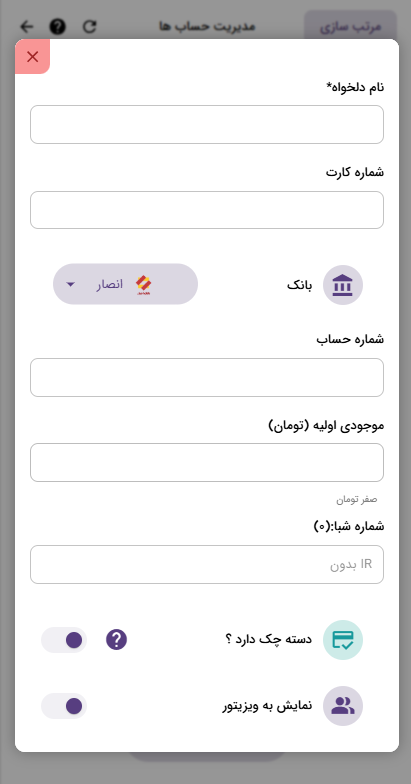Toggle the «دسته چک دارد» switch
411x784 pixels.
(x=64, y=640)
